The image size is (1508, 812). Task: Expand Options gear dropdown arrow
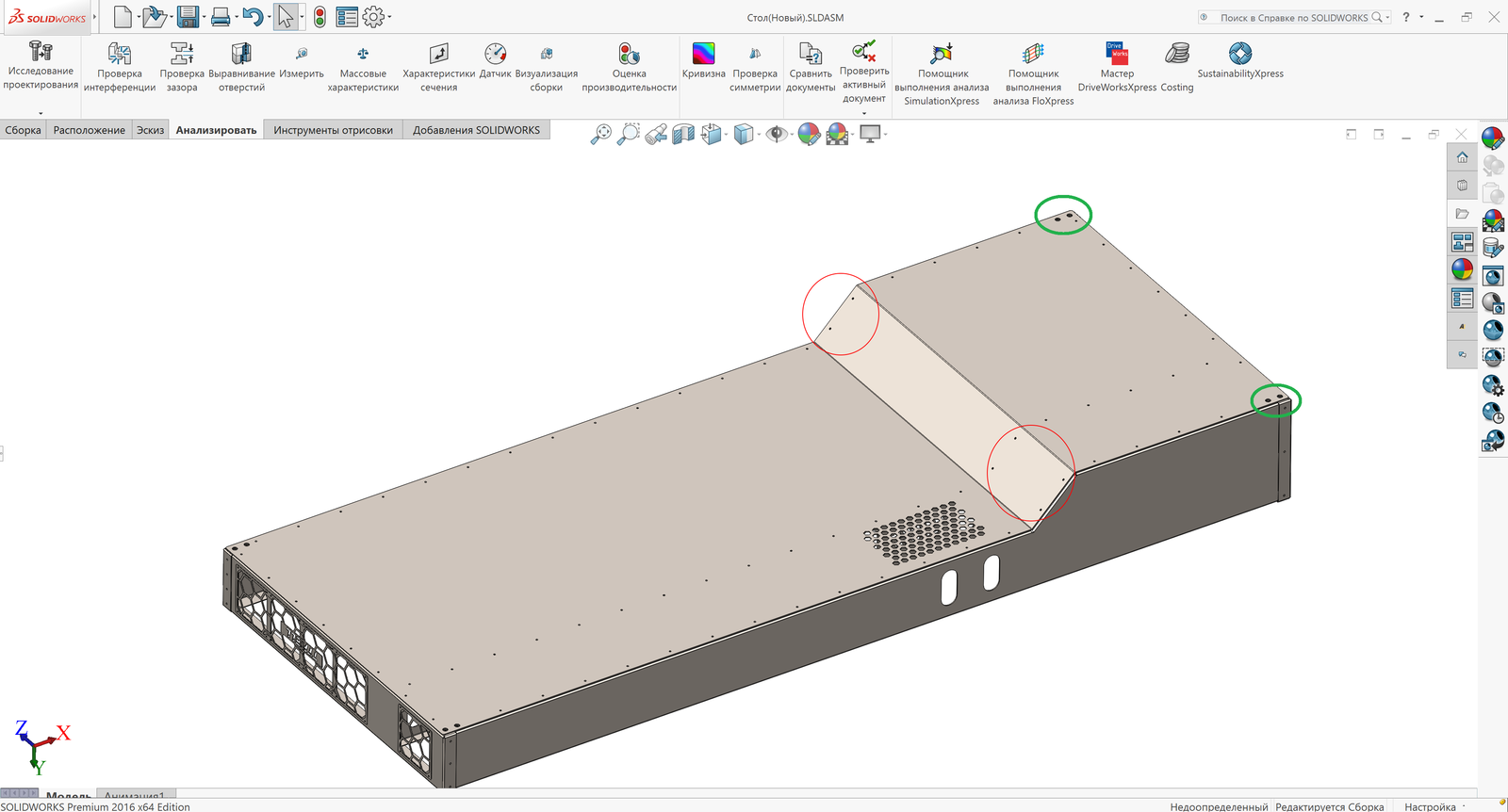(389, 17)
